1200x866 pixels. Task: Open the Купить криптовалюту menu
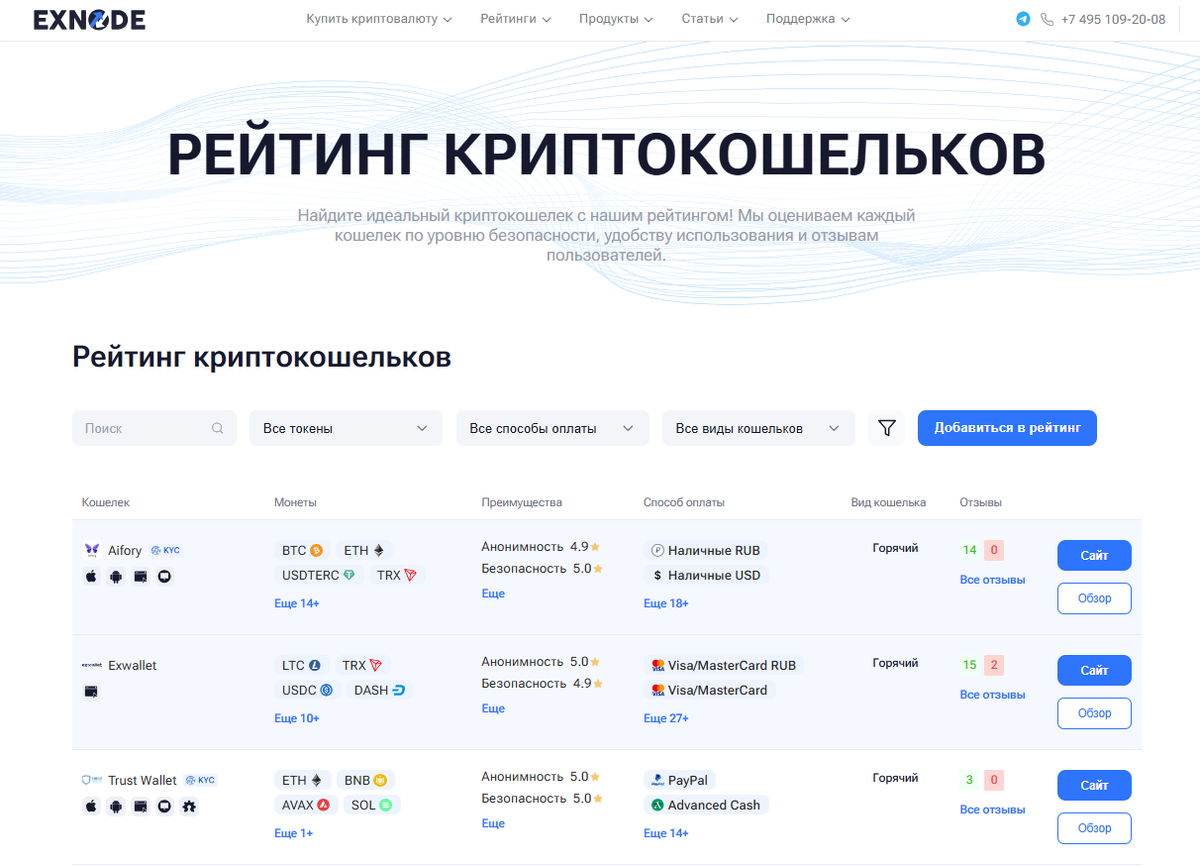[379, 19]
